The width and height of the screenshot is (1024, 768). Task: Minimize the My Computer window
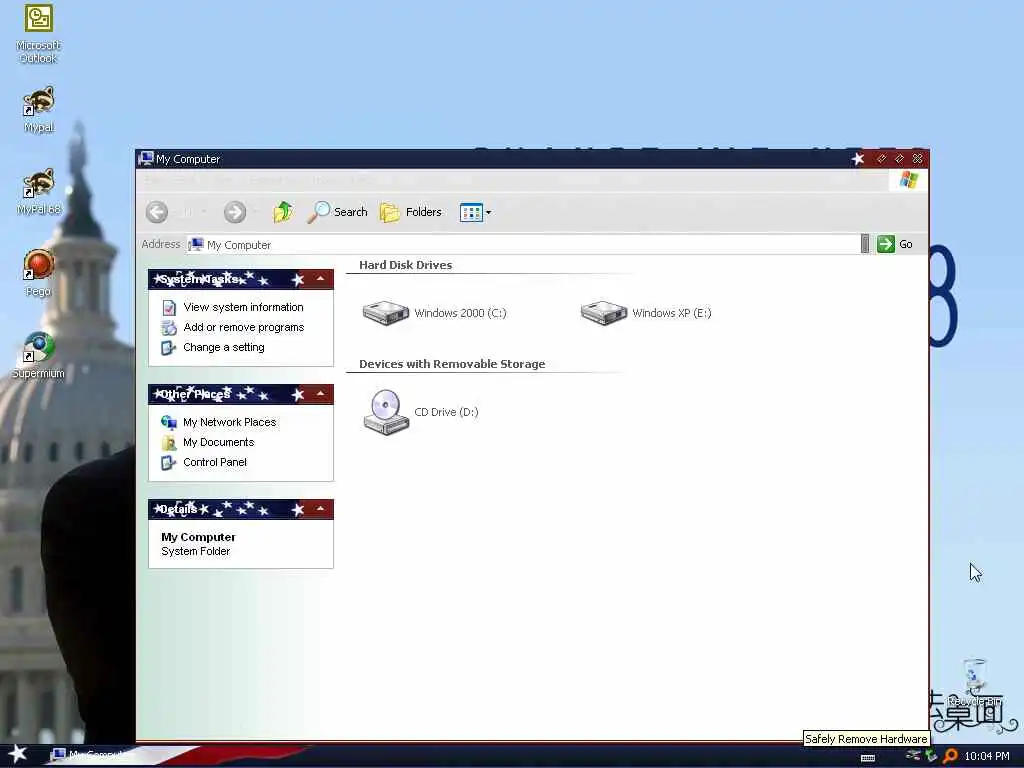click(x=882, y=159)
